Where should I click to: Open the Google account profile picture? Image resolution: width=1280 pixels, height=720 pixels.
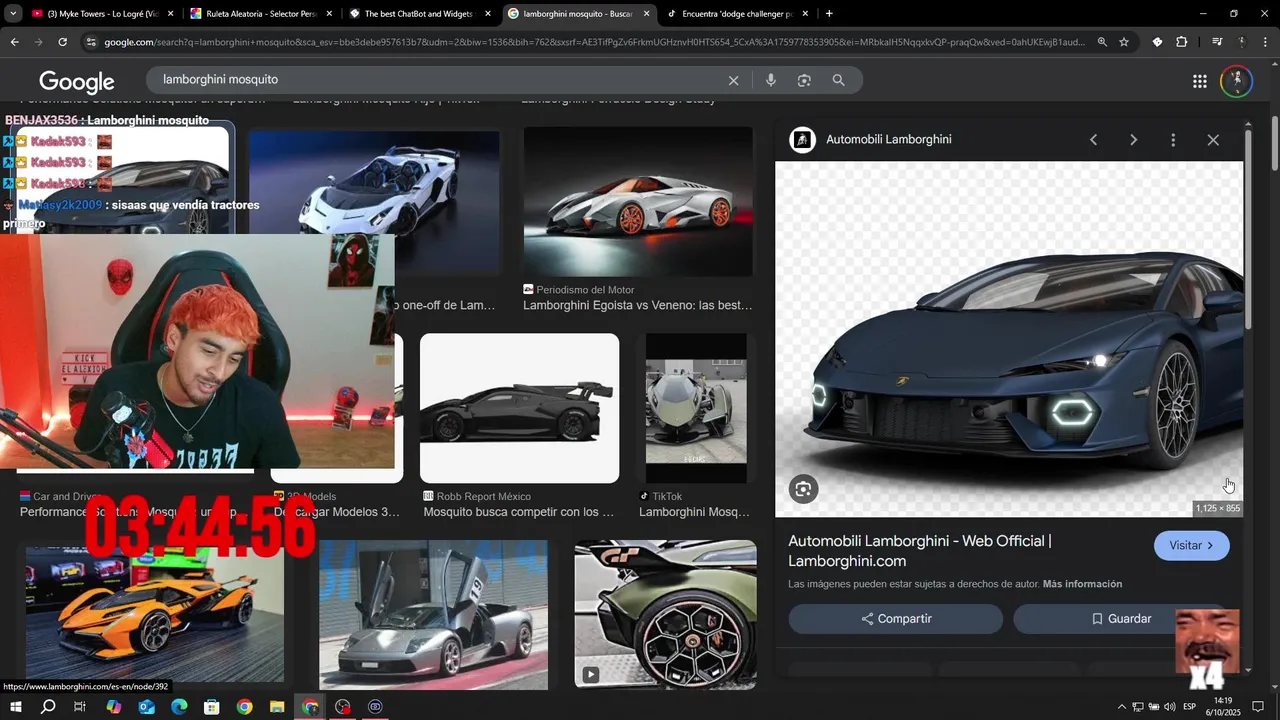[1237, 81]
